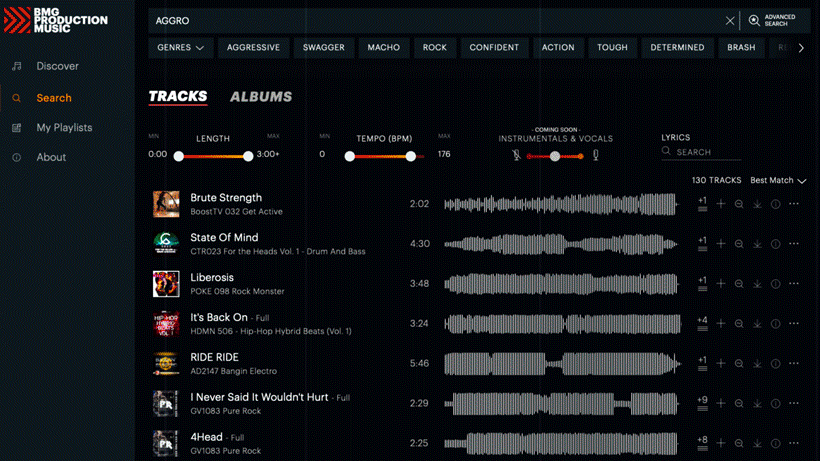Image resolution: width=820 pixels, height=461 pixels.
Task: Expand +1 versions of State Of Mind
Action: pos(702,244)
